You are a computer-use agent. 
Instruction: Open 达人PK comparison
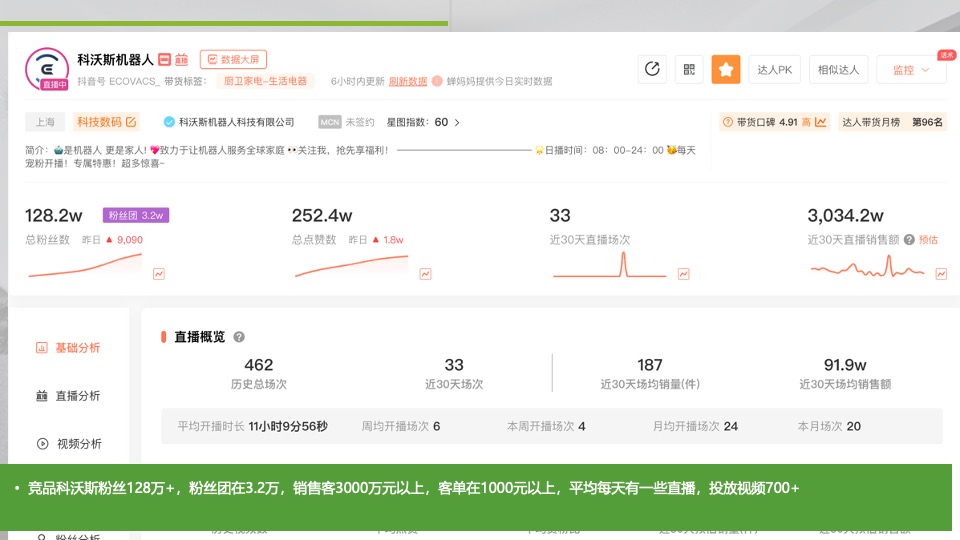774,69
